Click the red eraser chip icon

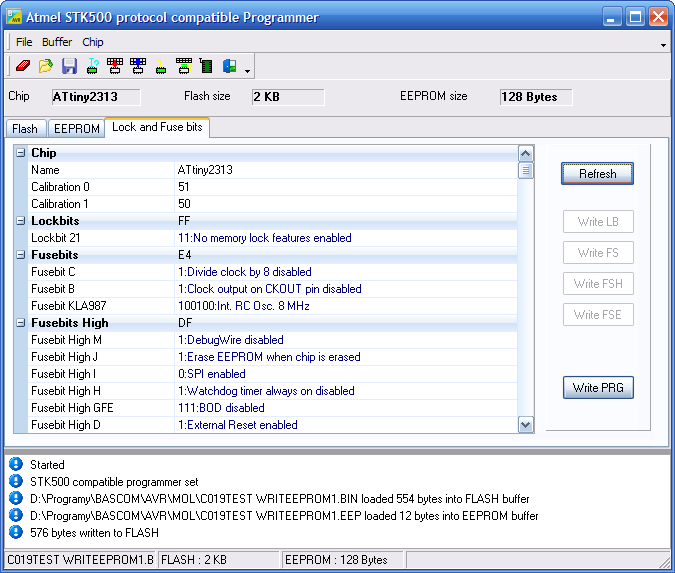pos(23,67)
